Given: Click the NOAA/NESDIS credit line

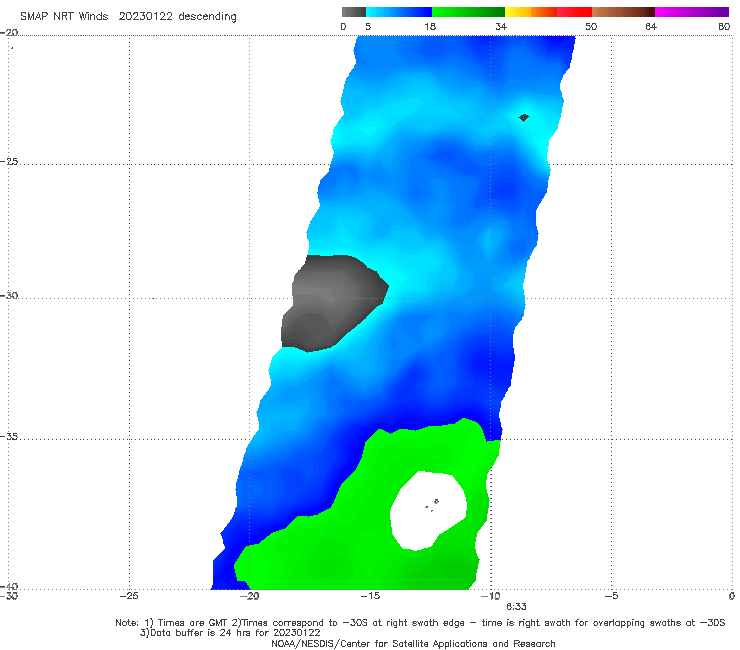Looking at the screenshot, I should click(x=413, y=644).
